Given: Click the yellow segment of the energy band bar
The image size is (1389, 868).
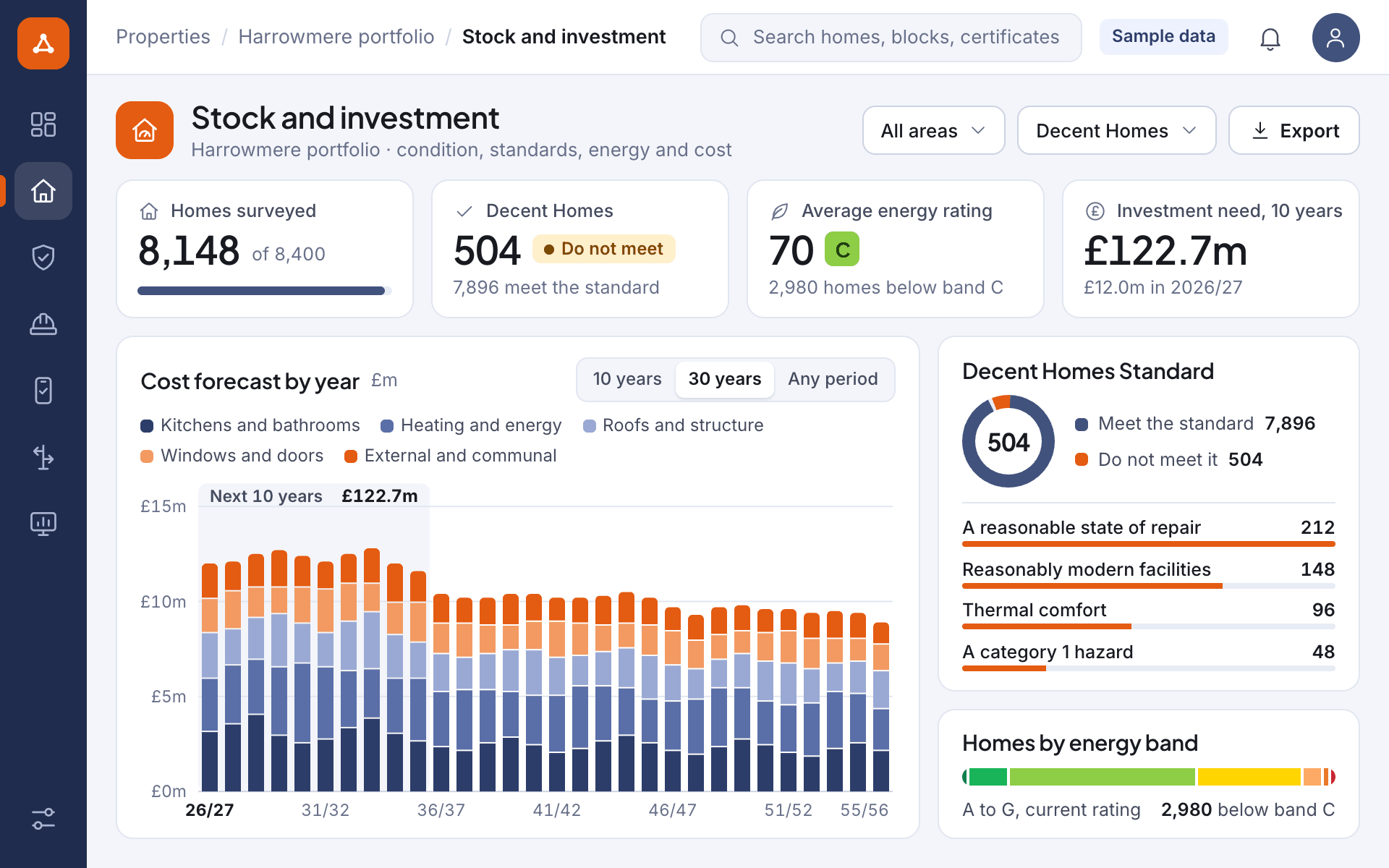Looking at the screenshot, I should click(x=1249, y=777).
